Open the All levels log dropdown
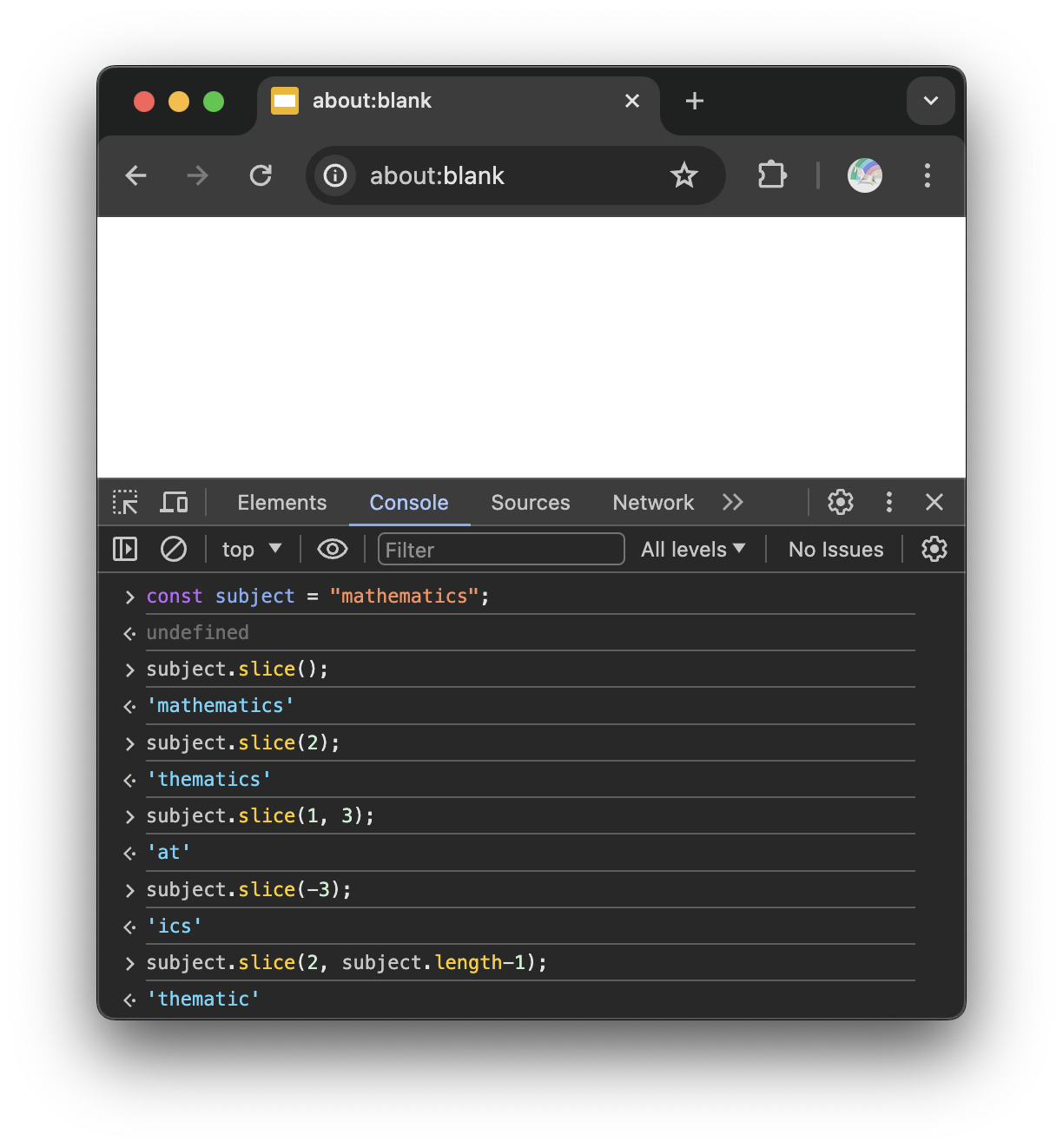 pos(693,549)
